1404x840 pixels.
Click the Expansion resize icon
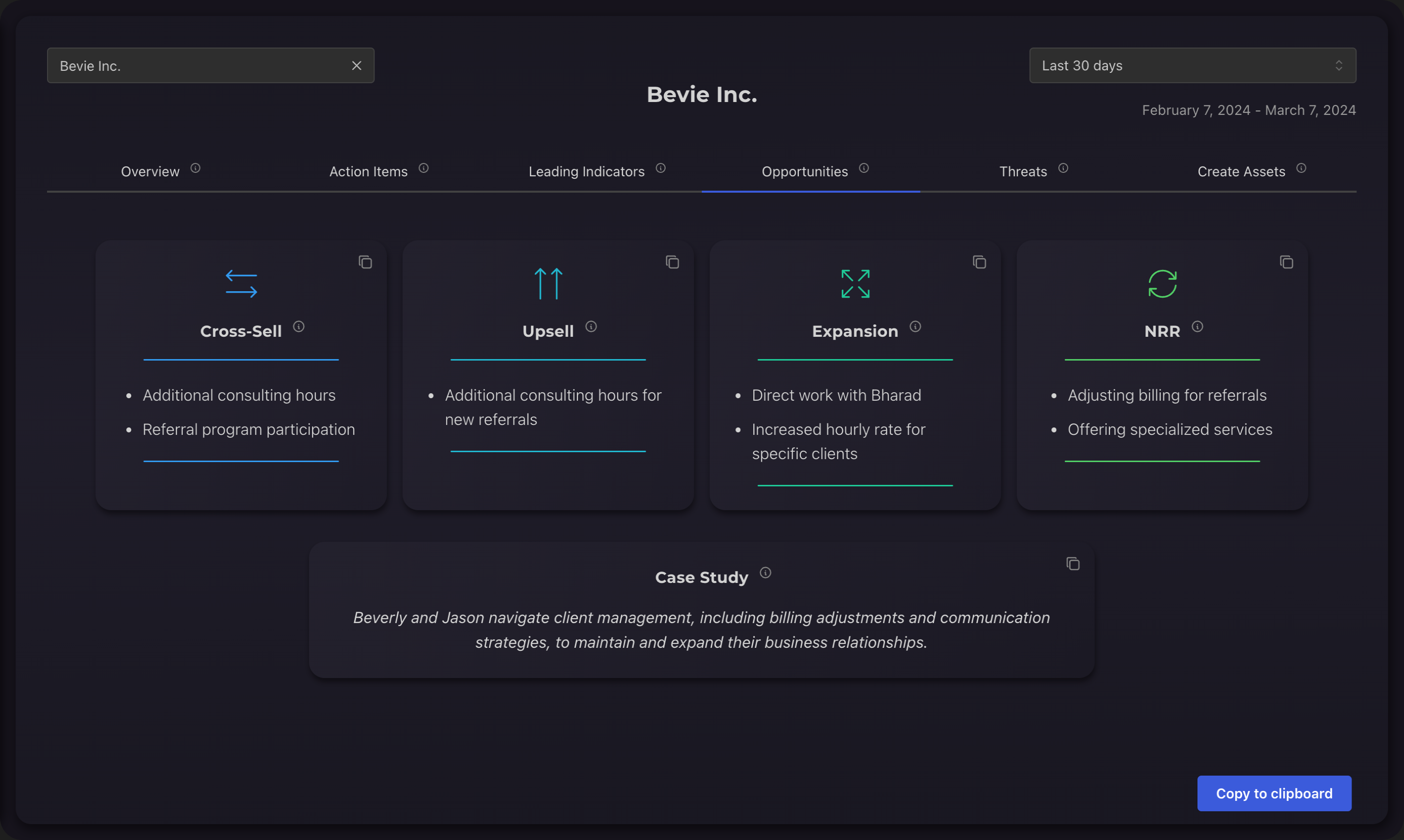[x=855, y=283]
